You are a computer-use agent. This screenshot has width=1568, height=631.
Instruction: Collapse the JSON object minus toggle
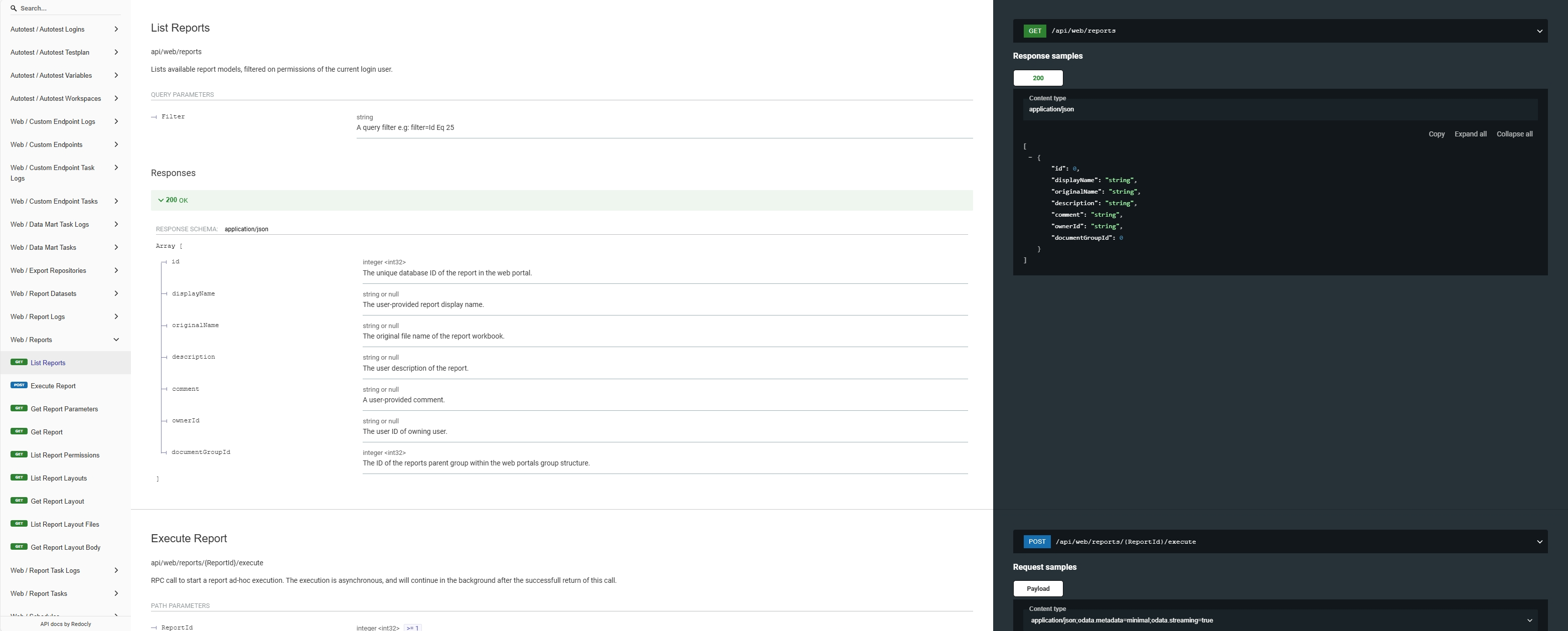(x=1030, y=157)
